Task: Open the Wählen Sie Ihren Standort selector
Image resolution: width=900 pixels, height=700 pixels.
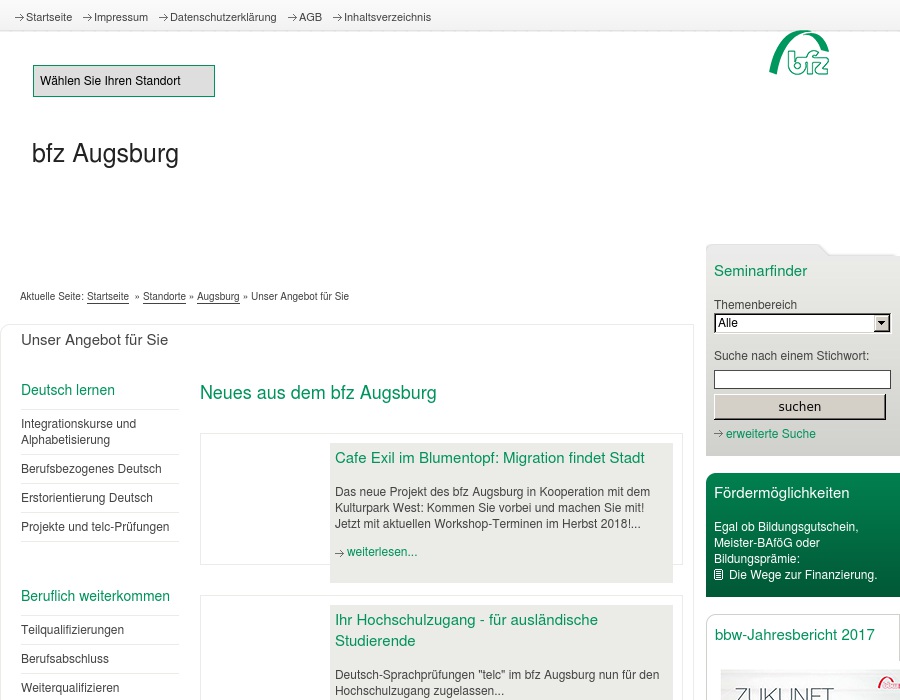Action: point(123,81)
